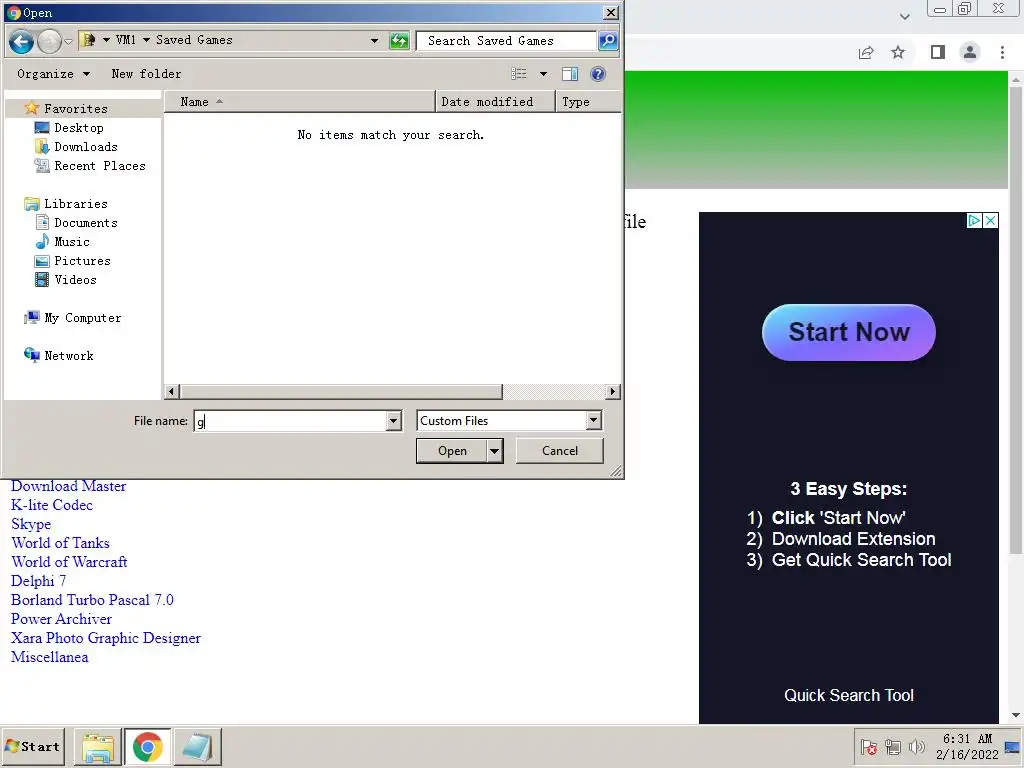Open Documents library

tap(86, 223)
